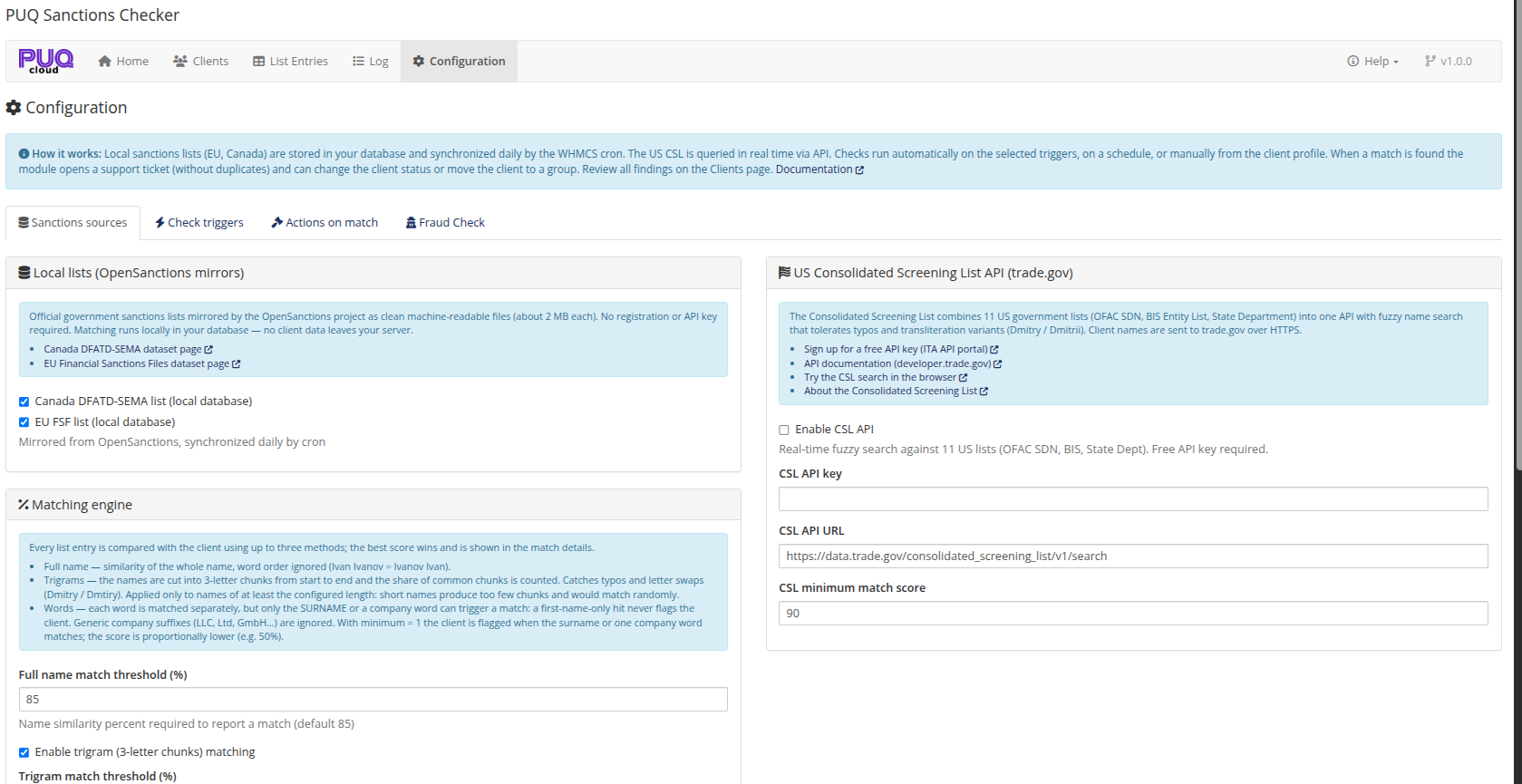Open About the Consolidated Screening List link

pyautogui.click(x=896, y=391)
